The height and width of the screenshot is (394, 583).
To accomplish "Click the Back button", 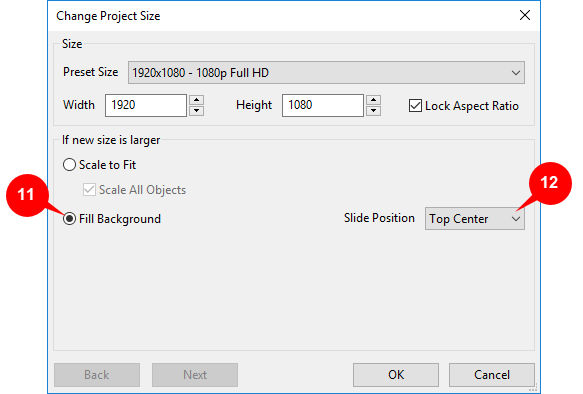I will point(97,375).
